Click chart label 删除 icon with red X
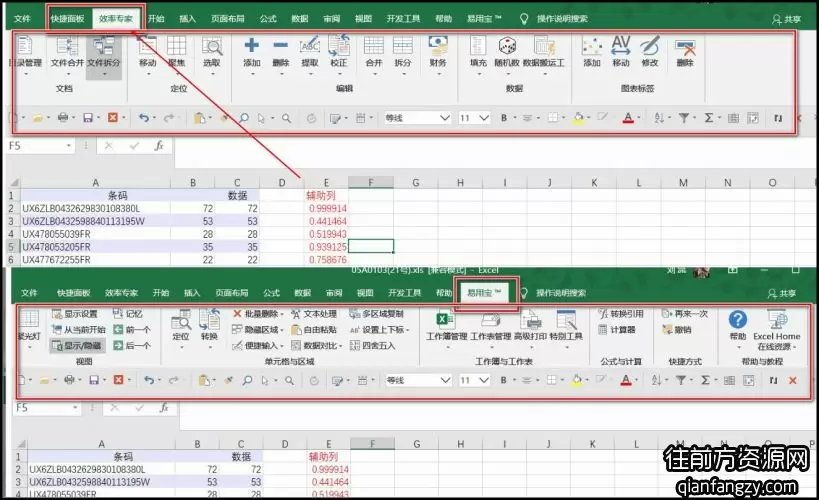This screenshot has width=819, height=500. (x=685, y=47)
